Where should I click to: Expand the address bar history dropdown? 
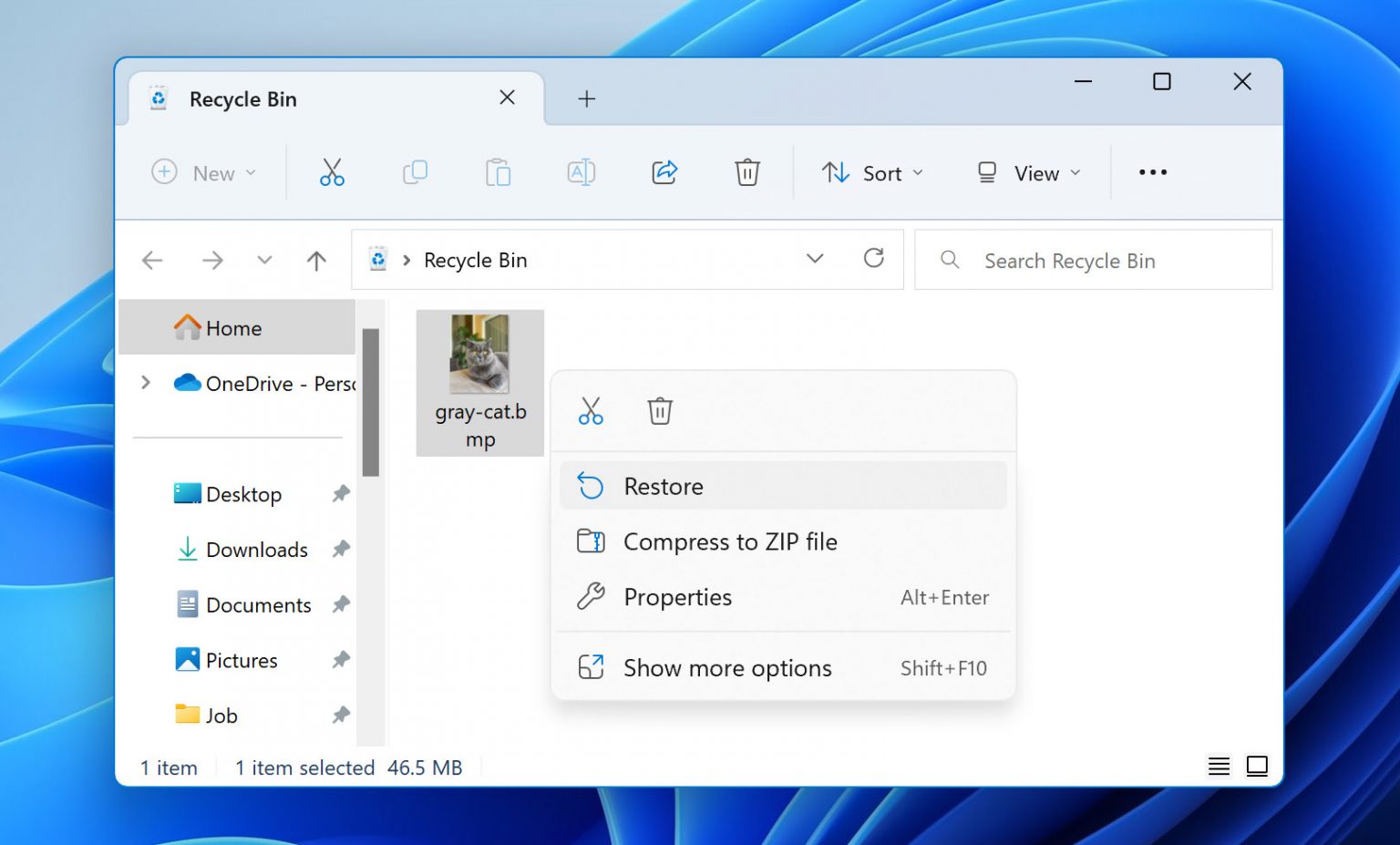coord(815,259)
